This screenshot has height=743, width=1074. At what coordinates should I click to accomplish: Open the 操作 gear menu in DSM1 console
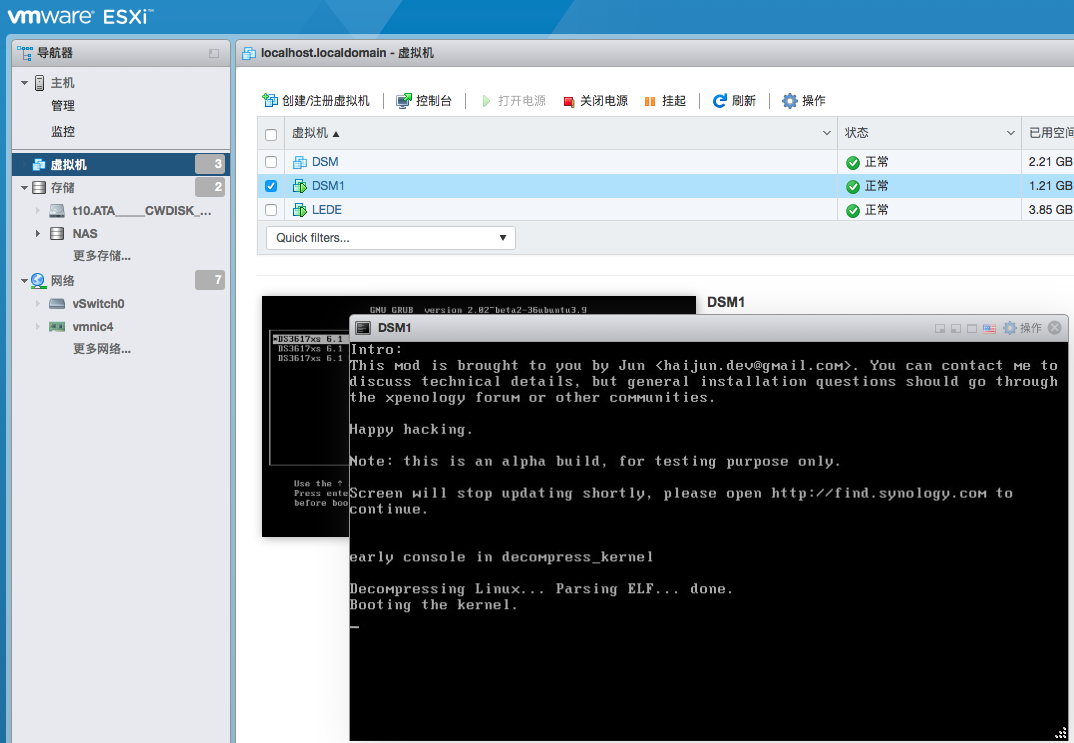click(1022, 329)
